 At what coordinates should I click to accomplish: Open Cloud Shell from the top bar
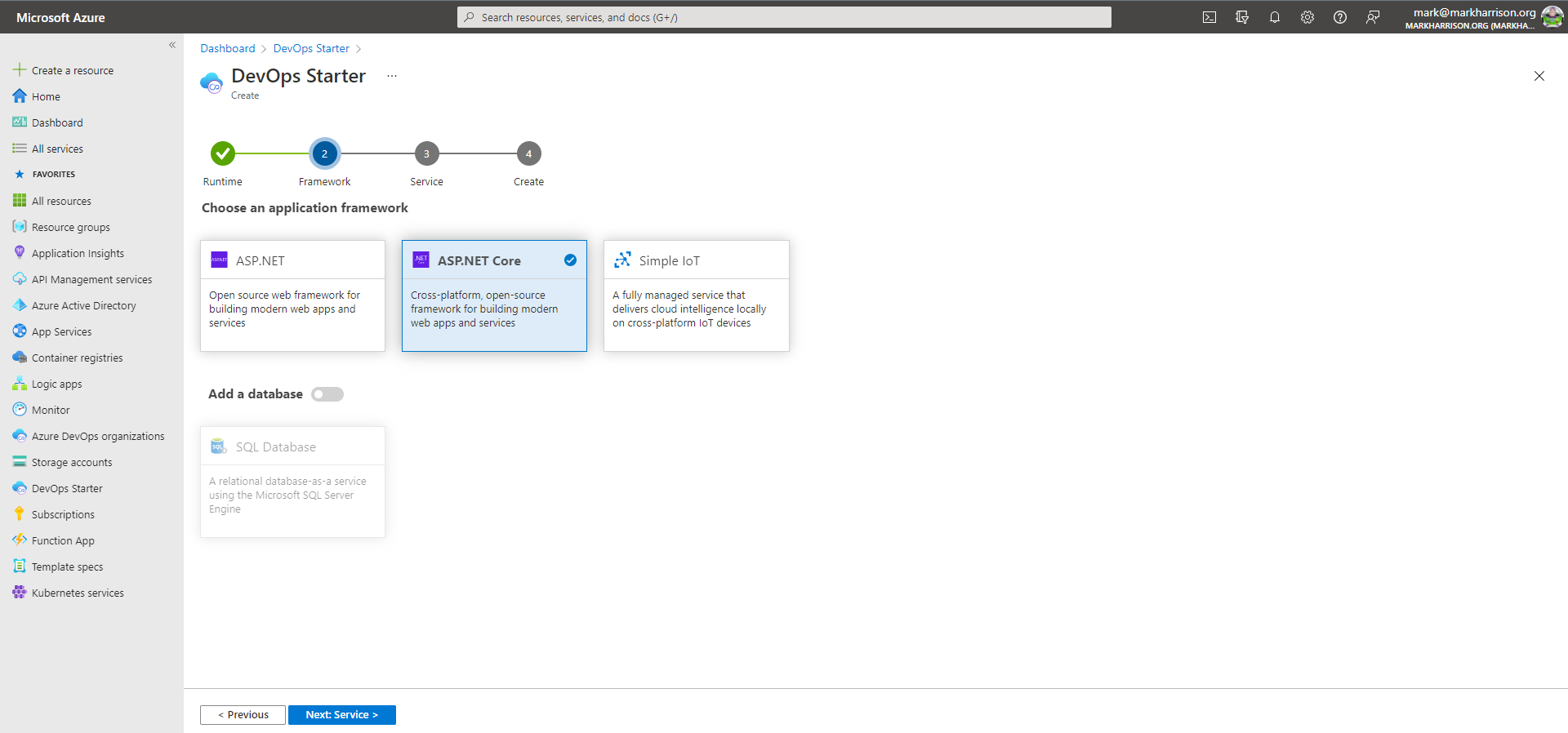1209,17
